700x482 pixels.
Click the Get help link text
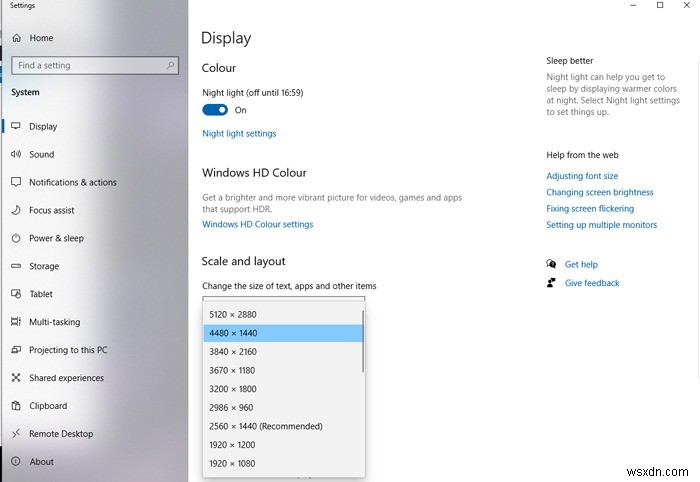tap(581, 264)
